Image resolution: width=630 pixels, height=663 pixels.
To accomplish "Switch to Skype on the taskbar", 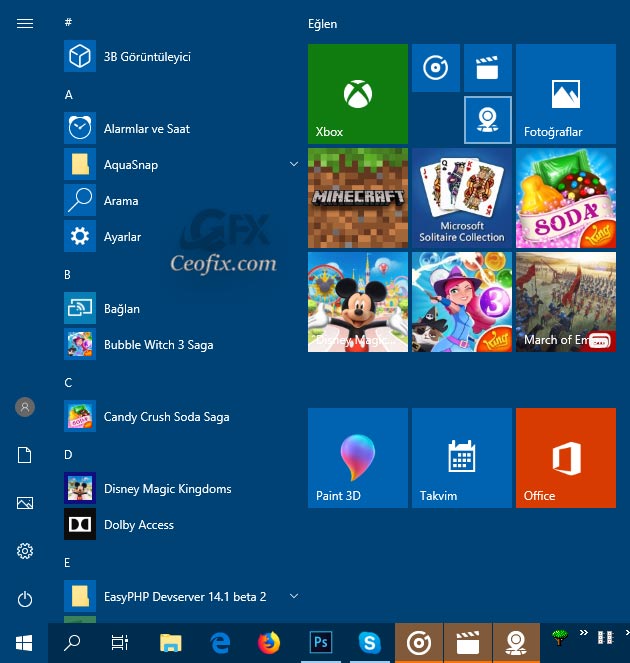I will 370,643.
